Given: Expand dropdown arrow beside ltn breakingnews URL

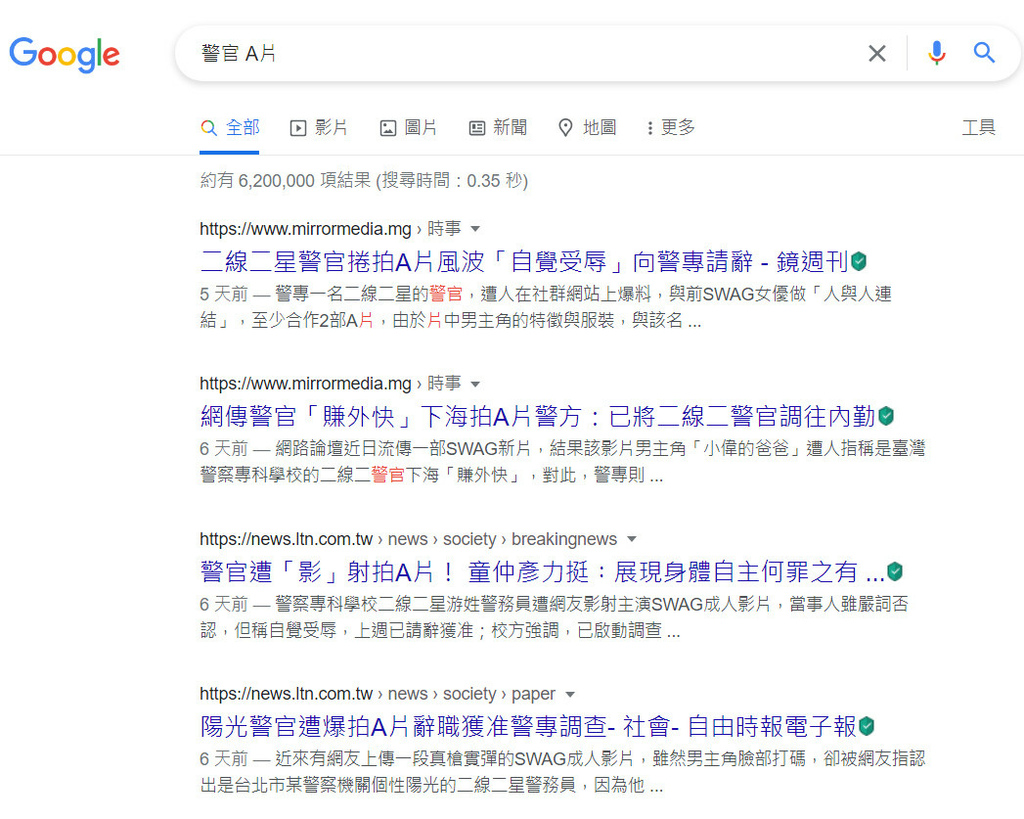Looking at the screenshot, I should point(632,539).
